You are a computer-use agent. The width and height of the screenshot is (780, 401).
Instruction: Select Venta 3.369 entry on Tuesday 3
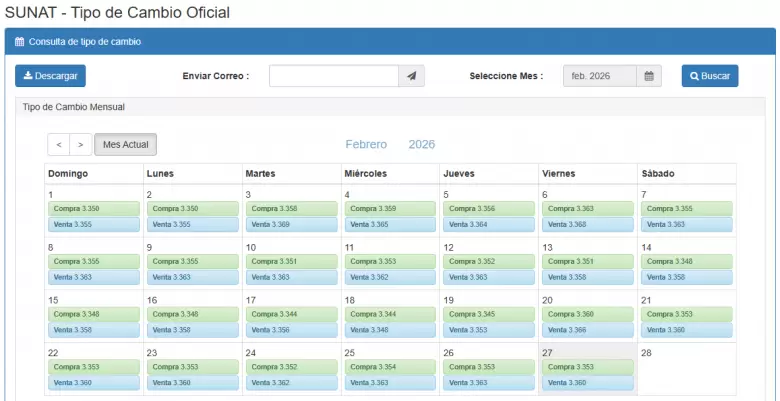coord(291,224)
